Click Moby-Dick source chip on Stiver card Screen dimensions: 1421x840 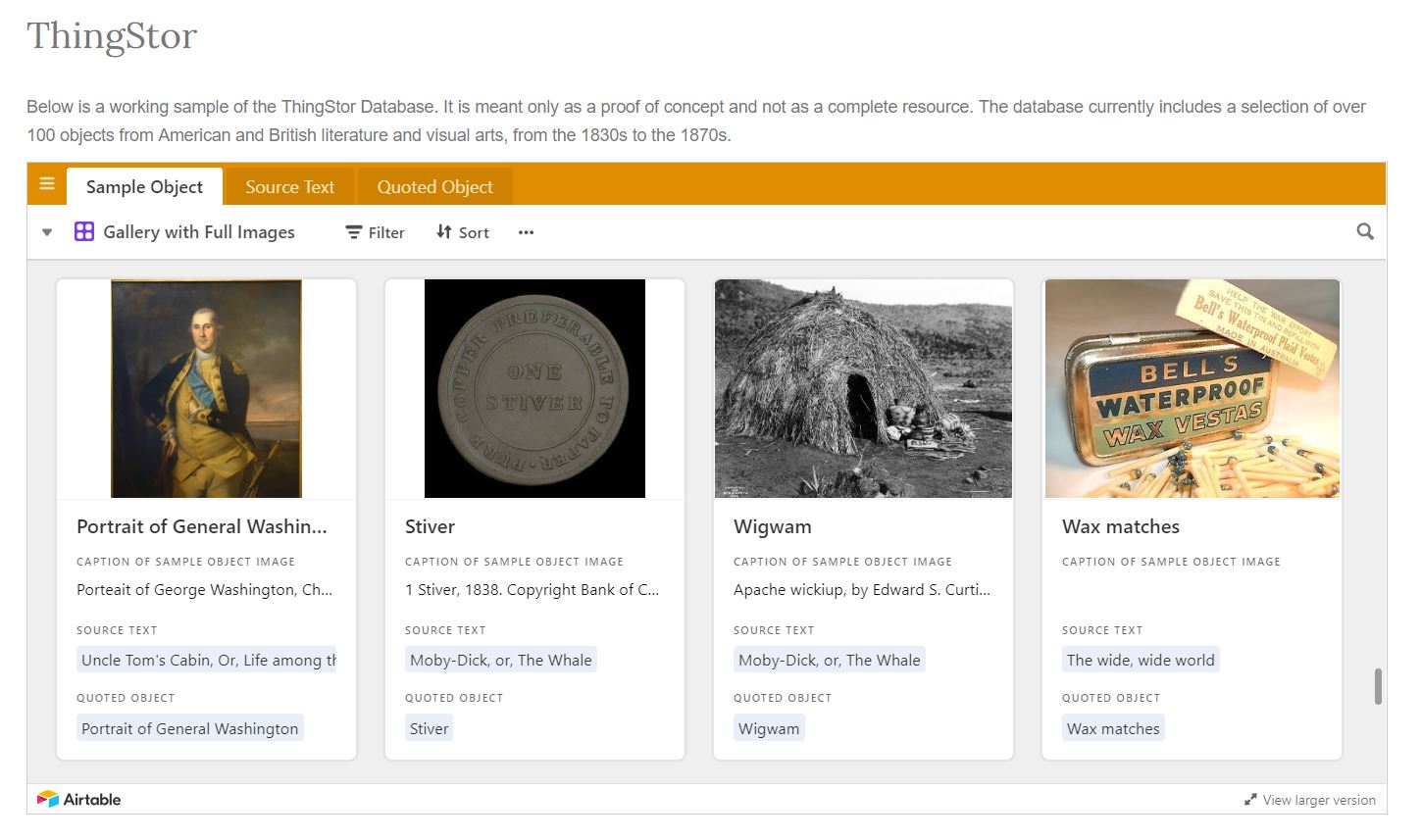(501, 660)
